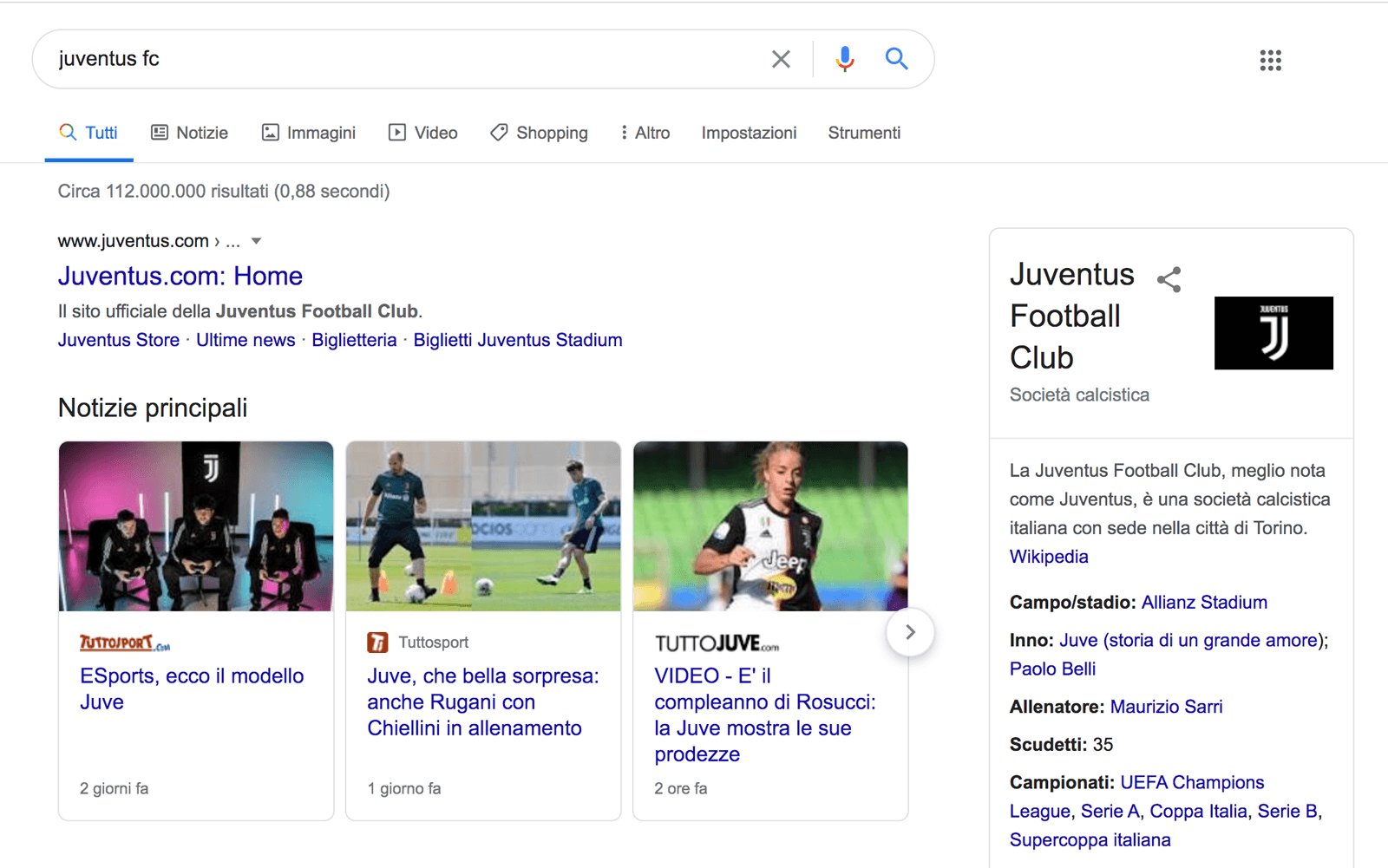Click the Juventus logo thumbnail in knowledge panel
This screenshot has width=1388, height=868.
pyautogui.click(x=1273, y=333)
